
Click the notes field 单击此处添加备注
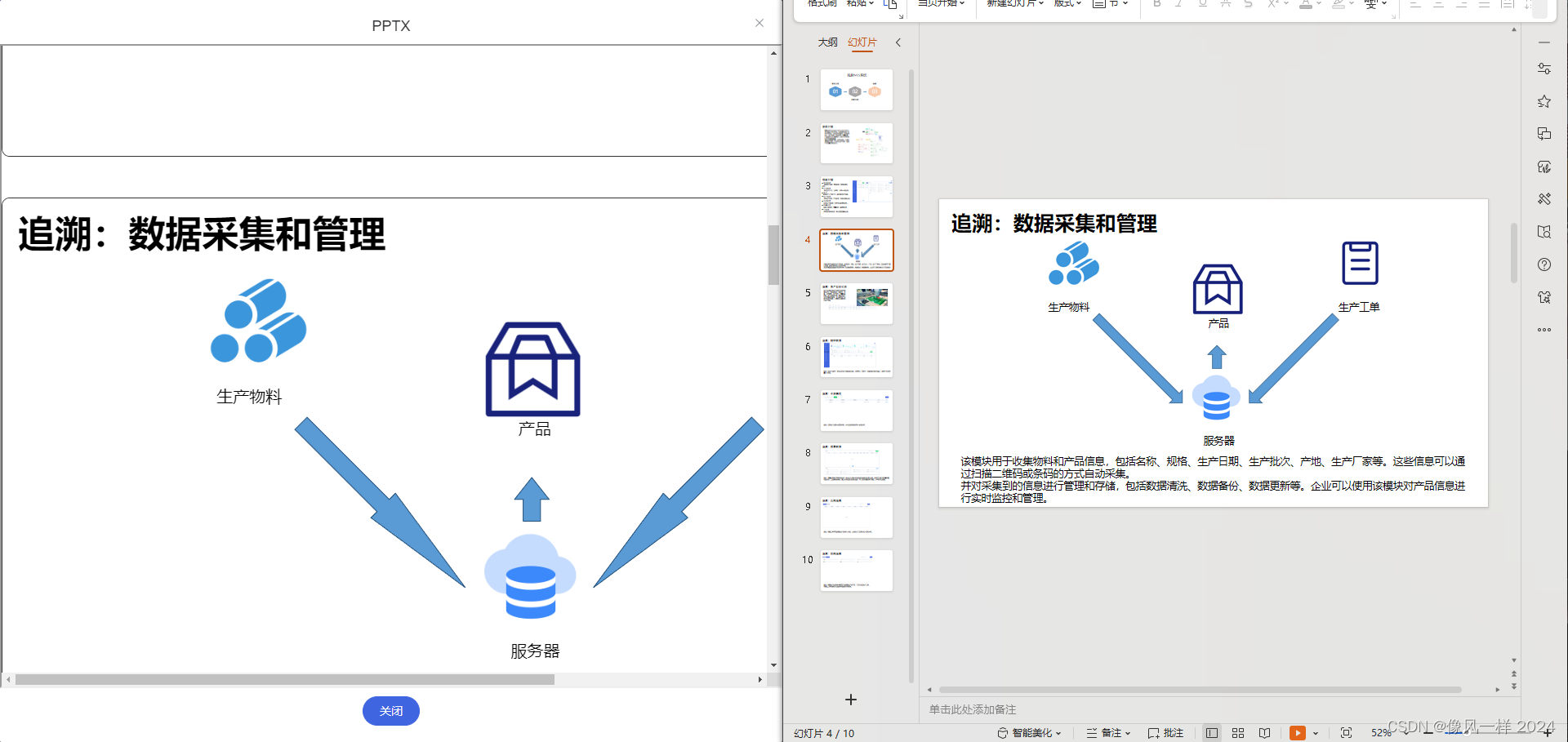coord(973,709)
